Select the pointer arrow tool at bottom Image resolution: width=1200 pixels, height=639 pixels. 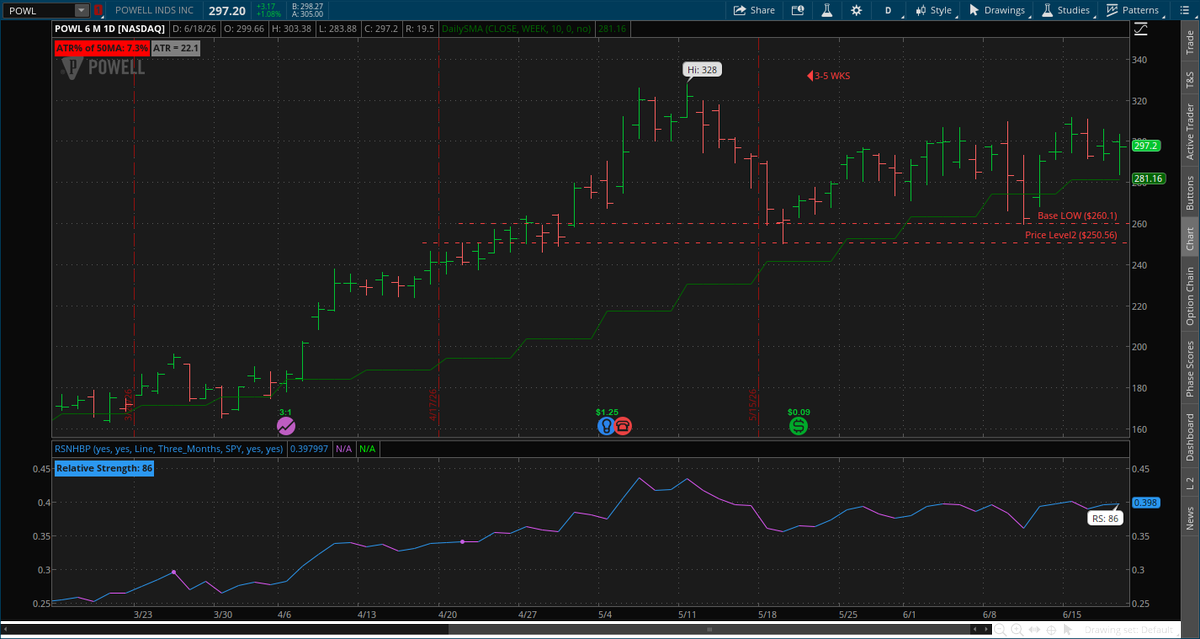1067,630
